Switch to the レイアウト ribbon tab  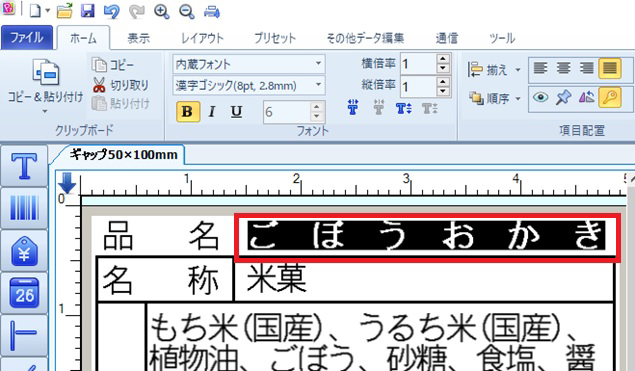[x=202, y=38]
